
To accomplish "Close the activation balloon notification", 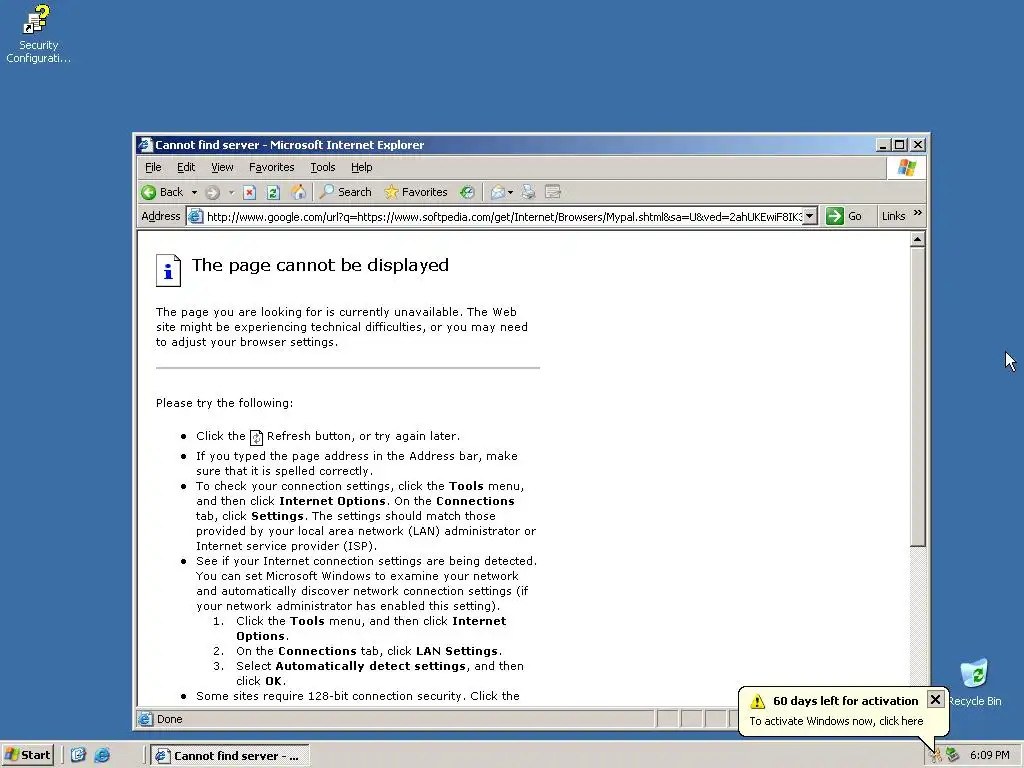I will [x=935, y=699].
